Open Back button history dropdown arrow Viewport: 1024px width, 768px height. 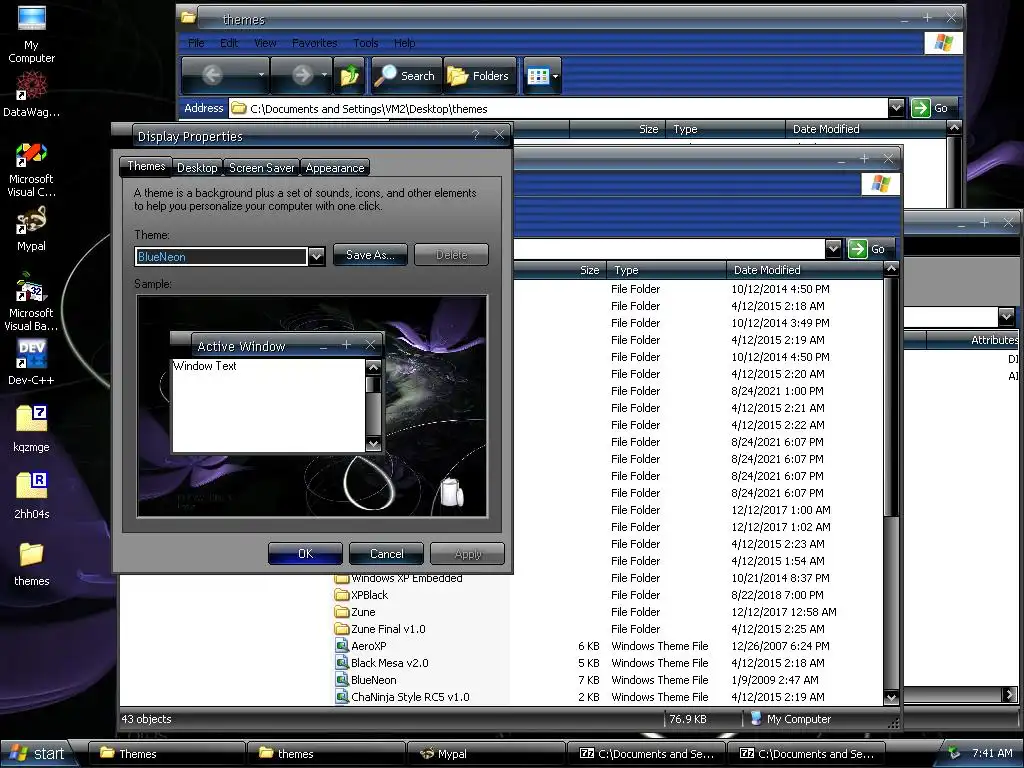point(261,75)
